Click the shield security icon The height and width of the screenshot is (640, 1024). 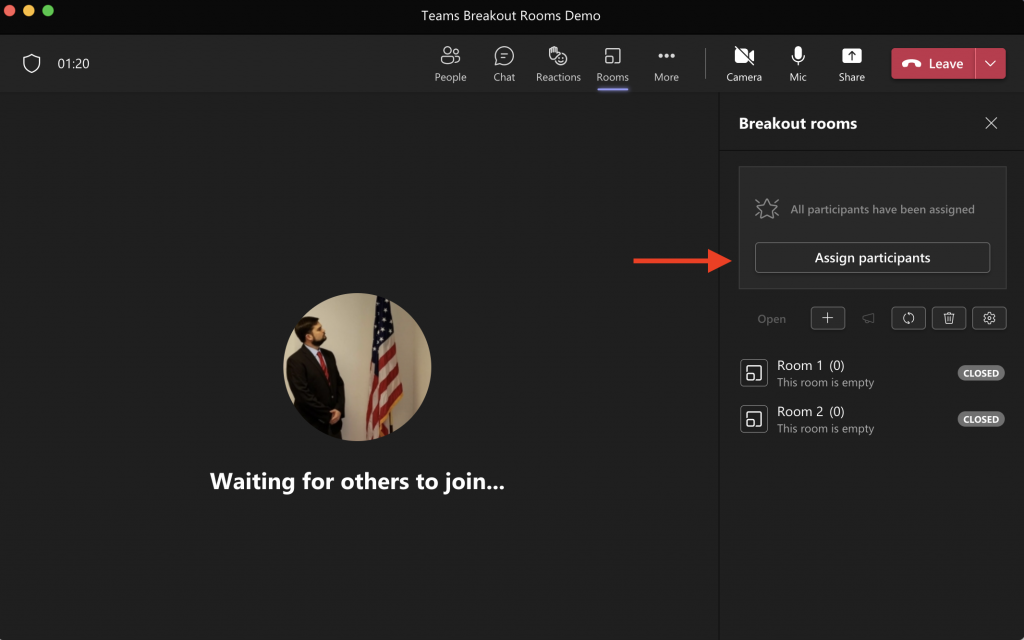tap(32, 64)
